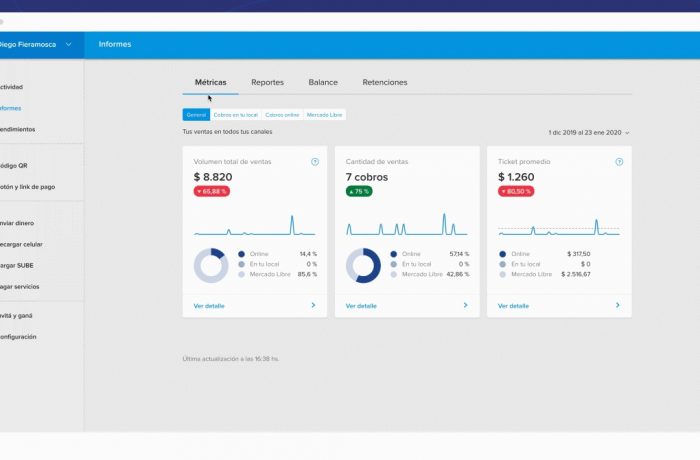Click the donut chart in Volumen total card
Image resolution: width=700 pixels, height=460 pixels.
211,265
